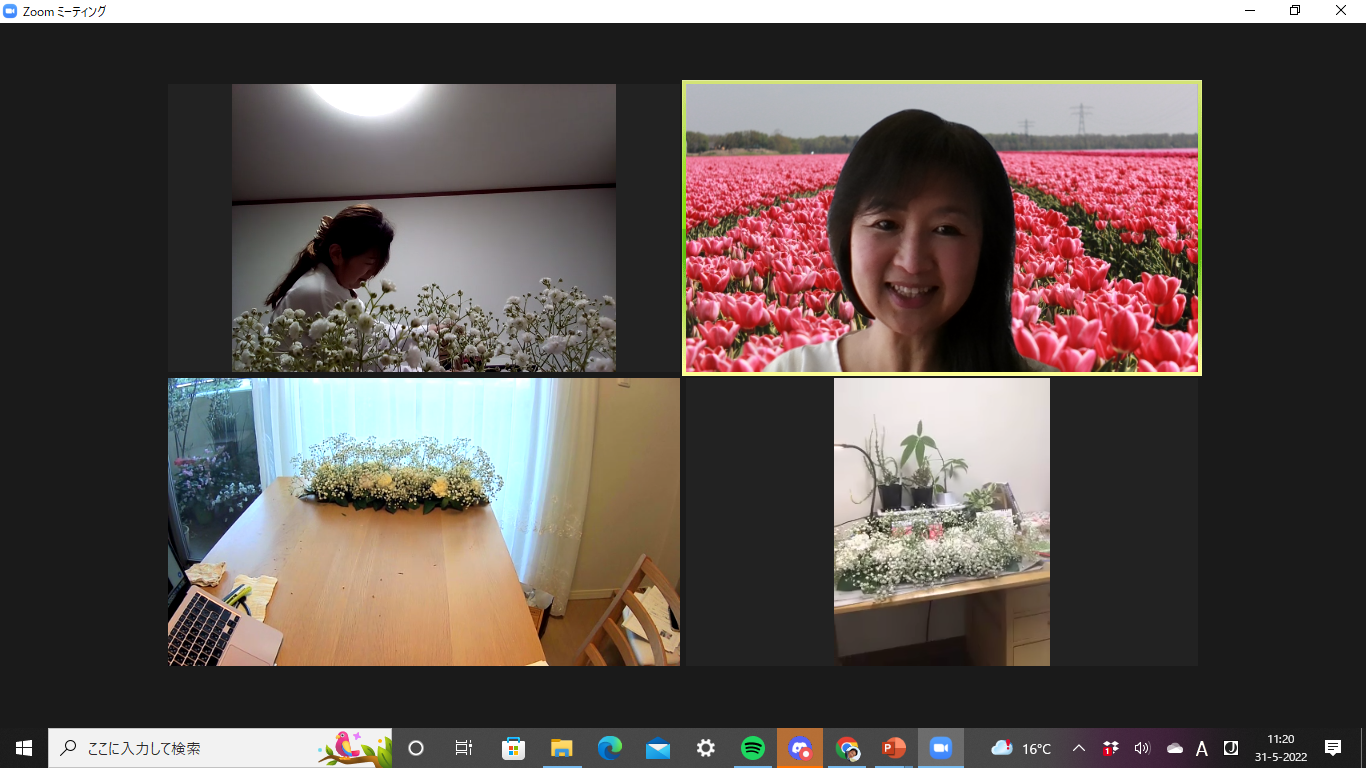Toggle the IME input mode 'A' indicator
Image resolution: width=1366 pixels, height=768 pixels.
pyautogui.click(x=1202, y=748)
